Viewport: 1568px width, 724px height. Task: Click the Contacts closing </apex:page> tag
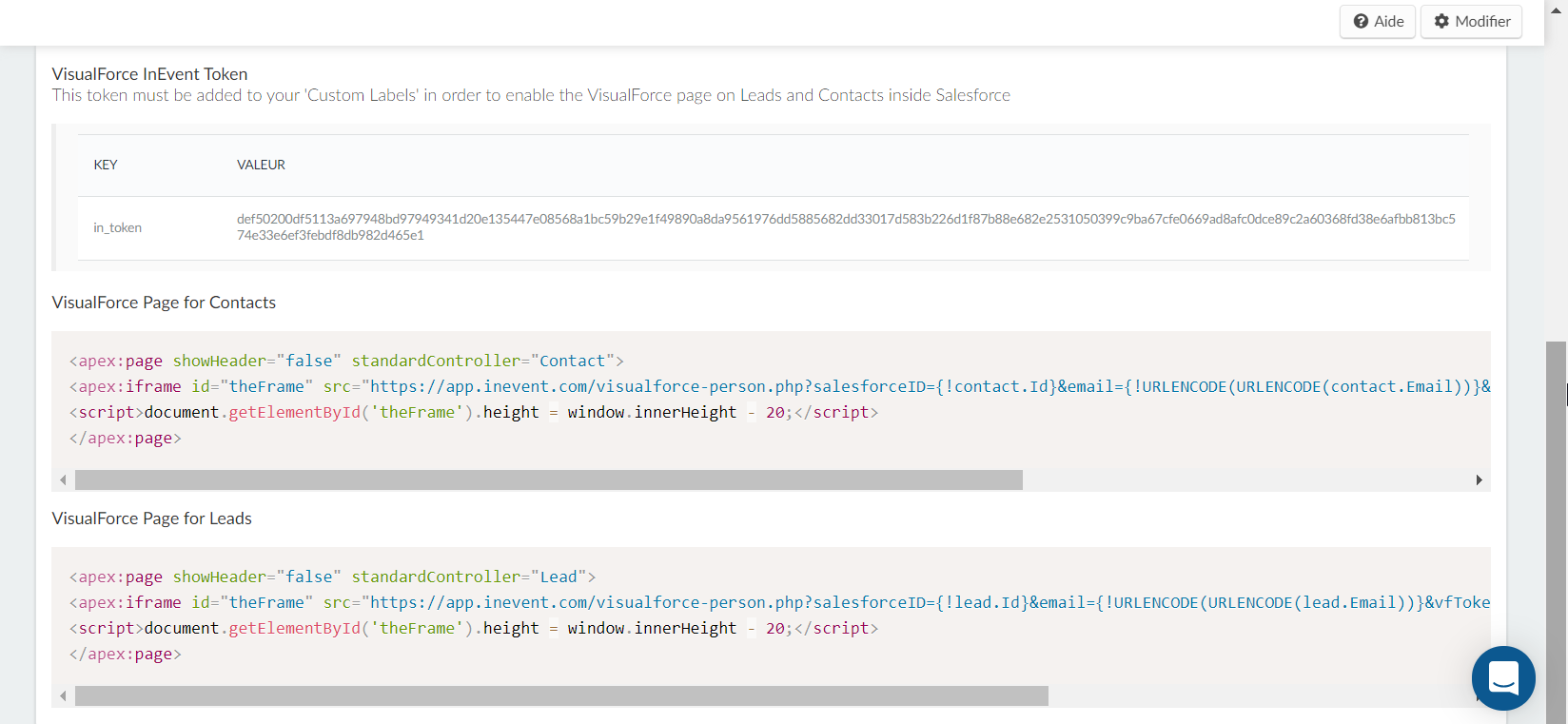[x=126, y=438]
